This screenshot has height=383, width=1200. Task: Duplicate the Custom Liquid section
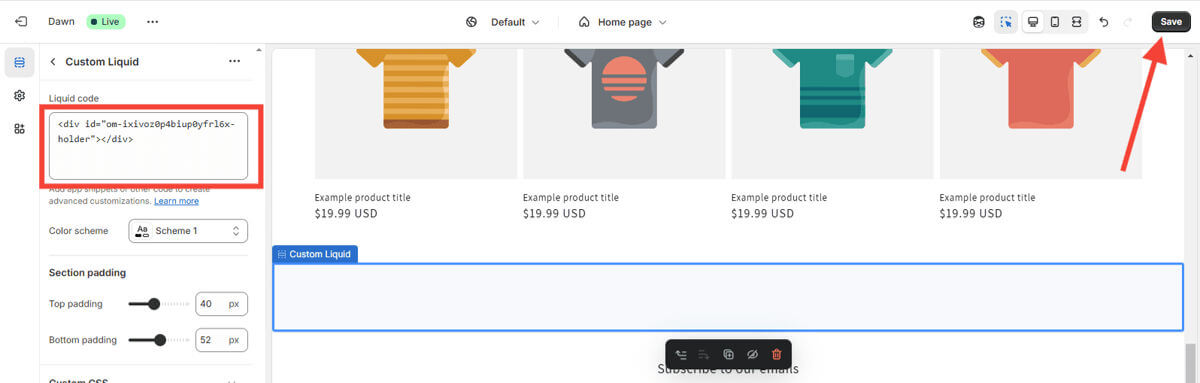tap(728, 354)
